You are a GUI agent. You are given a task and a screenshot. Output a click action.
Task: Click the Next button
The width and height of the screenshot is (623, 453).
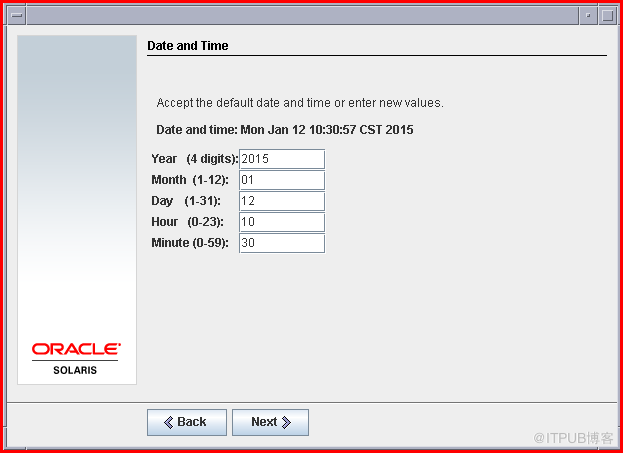[x=270, y=422]
